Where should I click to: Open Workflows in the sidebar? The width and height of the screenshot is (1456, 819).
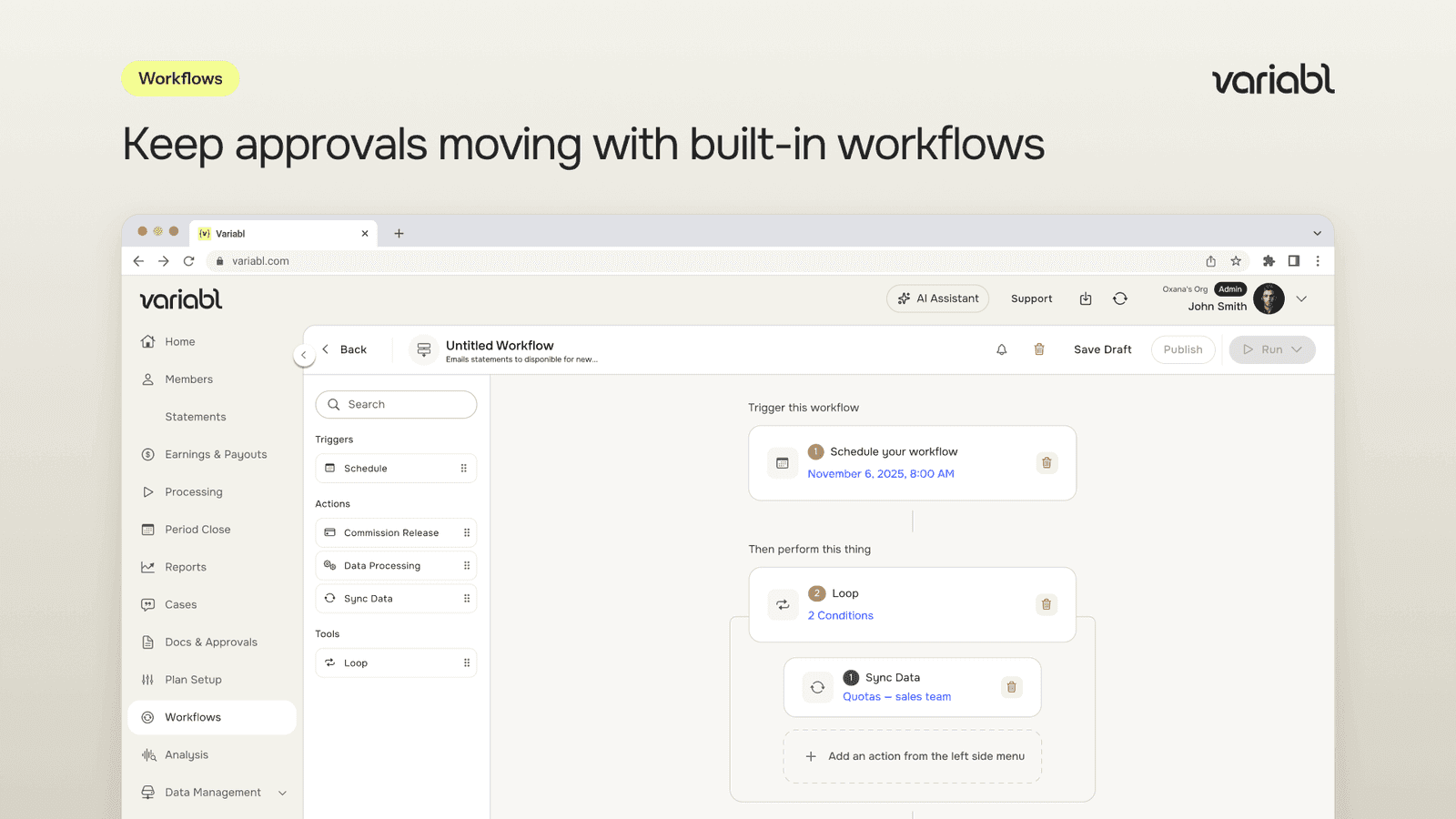pyautogui.click(x=212, y=717)
